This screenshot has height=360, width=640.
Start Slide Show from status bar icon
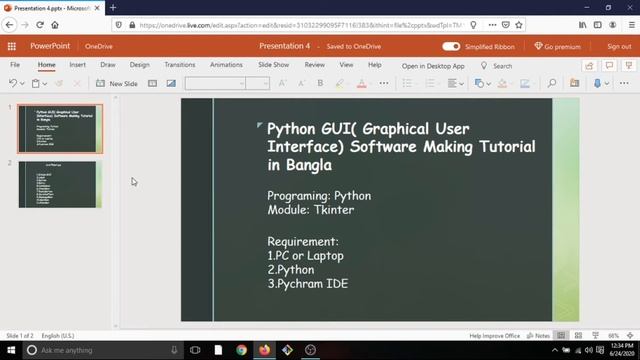pos(596,336)
